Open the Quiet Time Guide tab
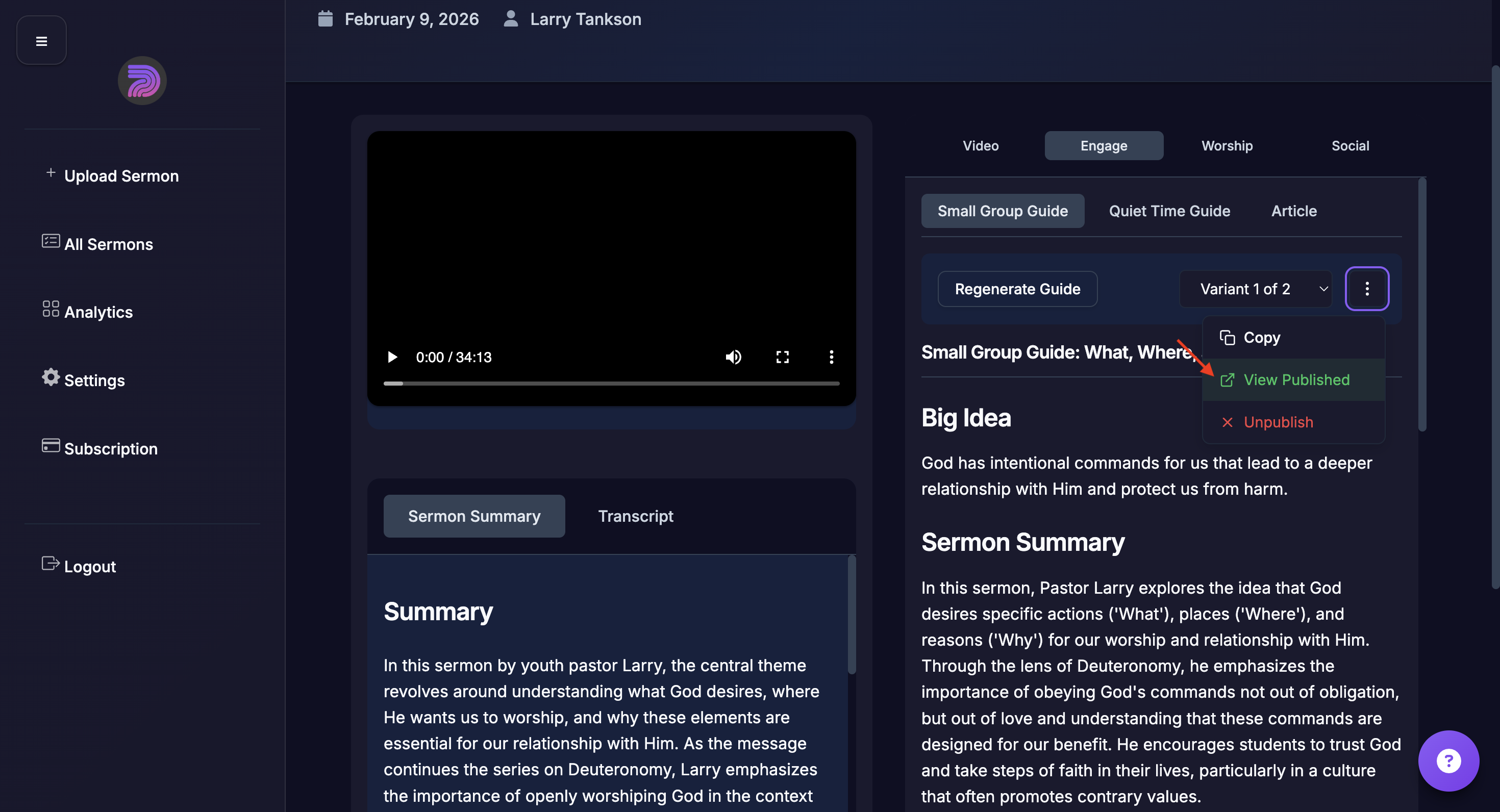 coord(1169,211)
